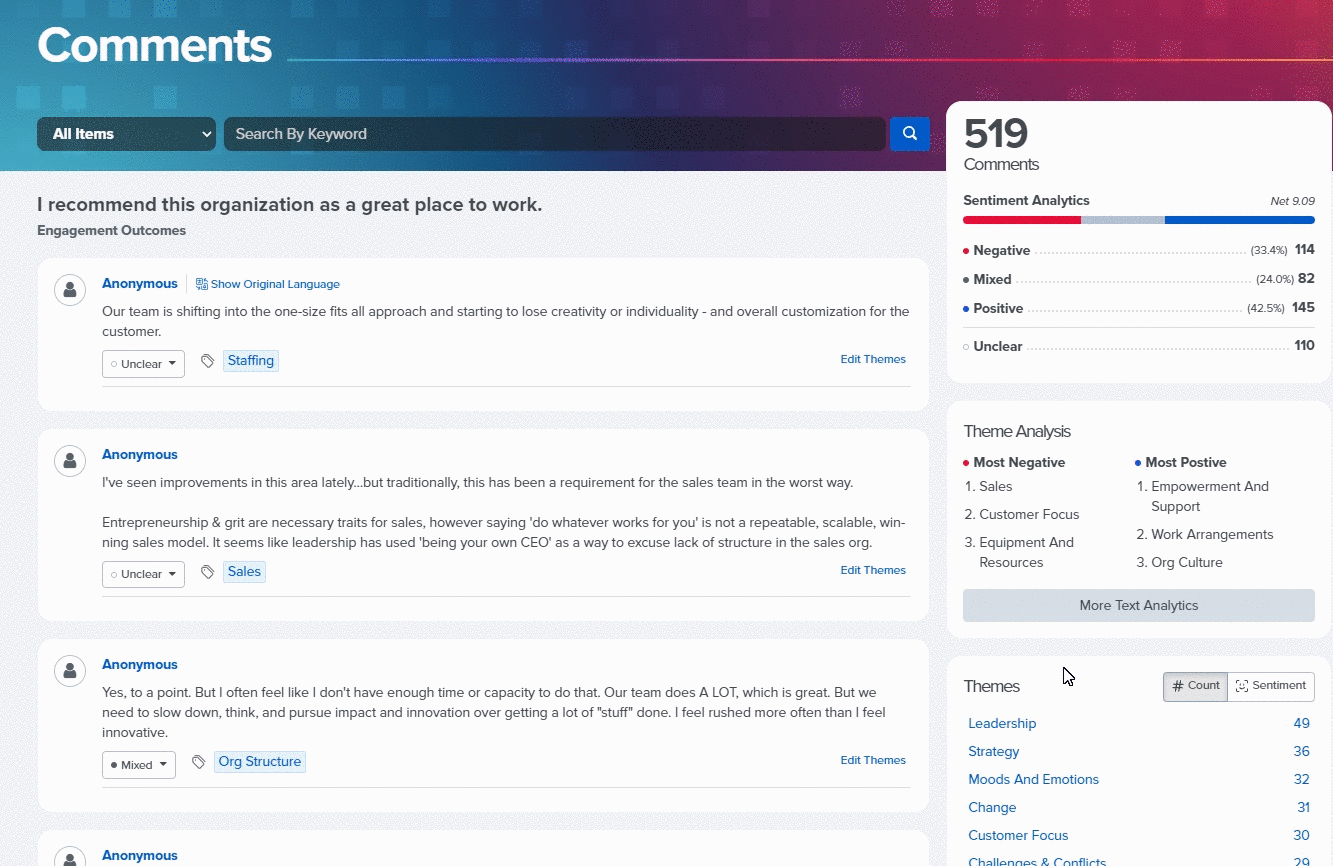Click the tag icon next to Staffing
Screen dimensions: 1333x866
coord(207,361)
